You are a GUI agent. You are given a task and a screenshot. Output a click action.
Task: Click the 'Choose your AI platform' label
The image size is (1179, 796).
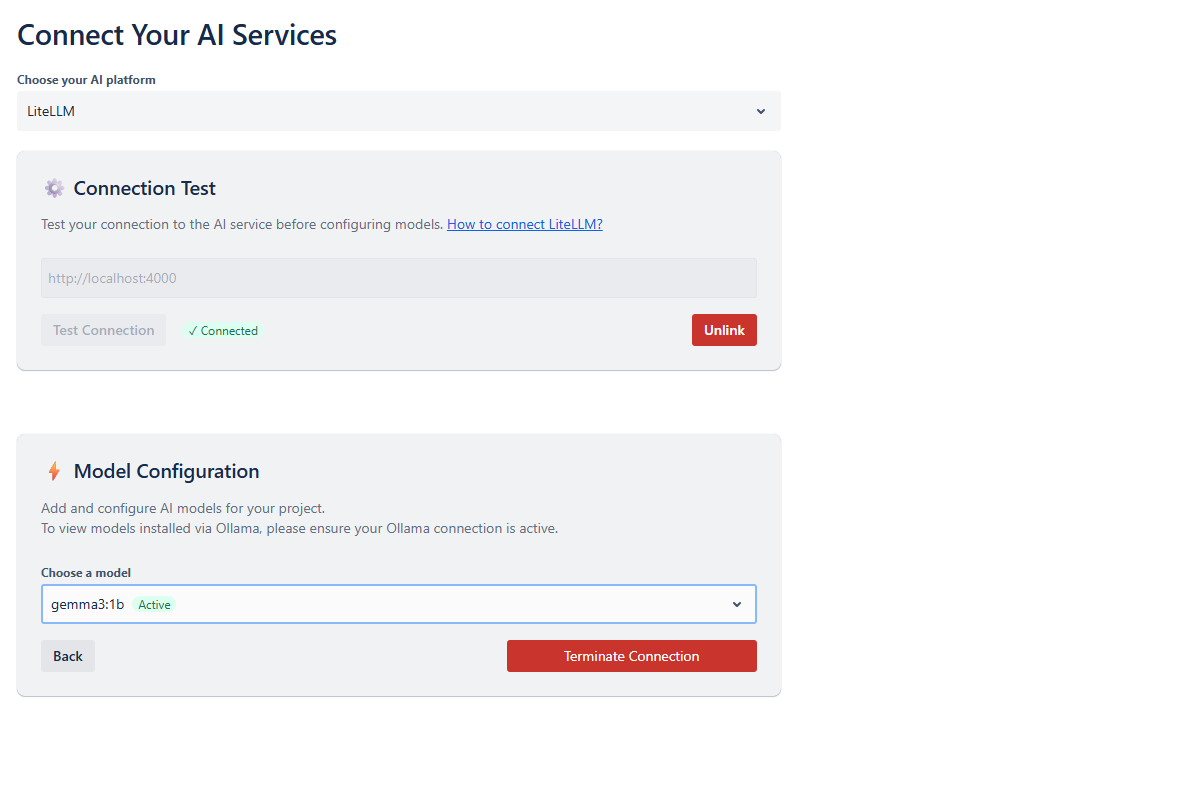coord(86,80)
